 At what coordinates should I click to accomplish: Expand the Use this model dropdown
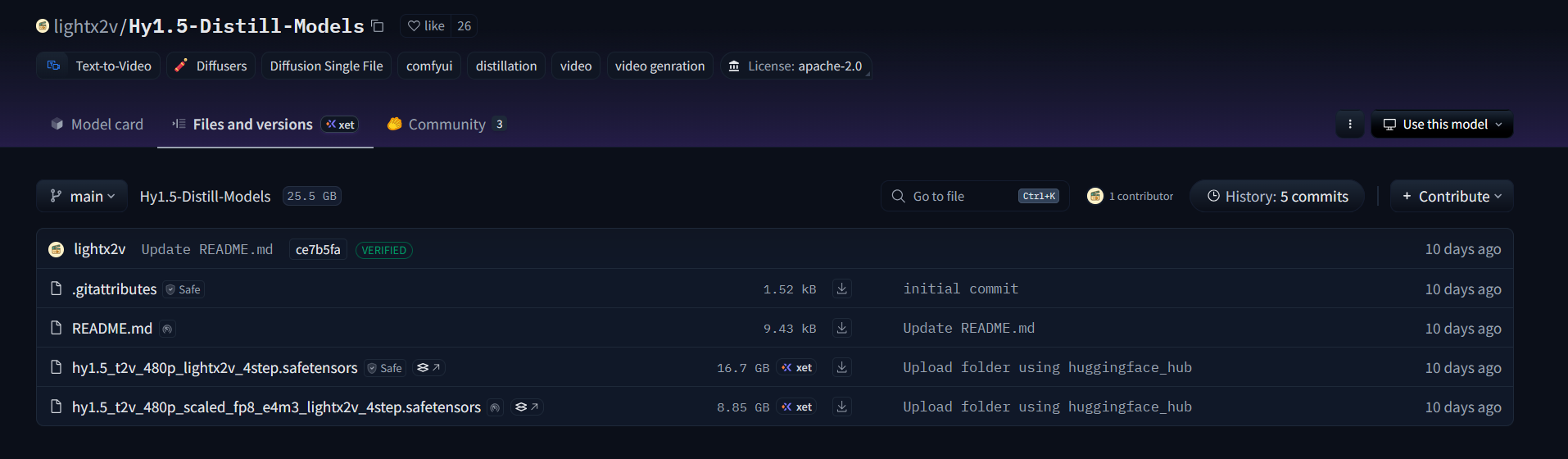(x=1442, y=125)
